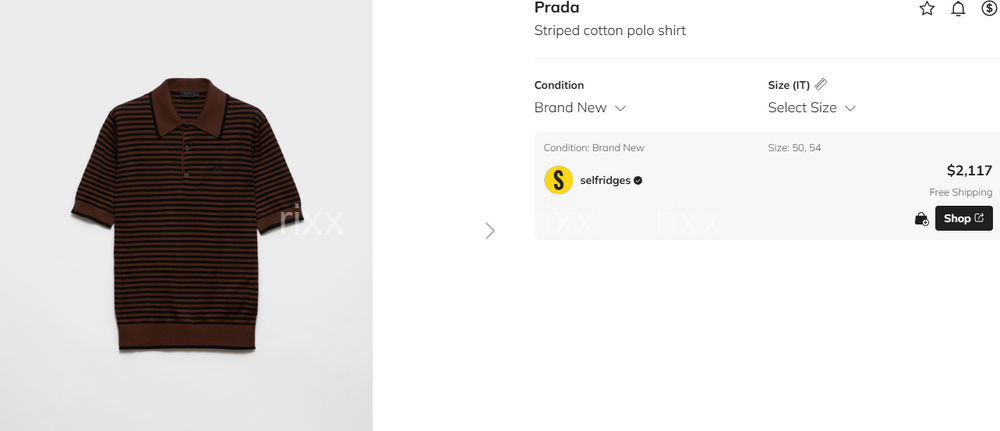The image size is (1000, 431).
Task: Add the Prada polo to favorites with the star icon
Action: 927,9
